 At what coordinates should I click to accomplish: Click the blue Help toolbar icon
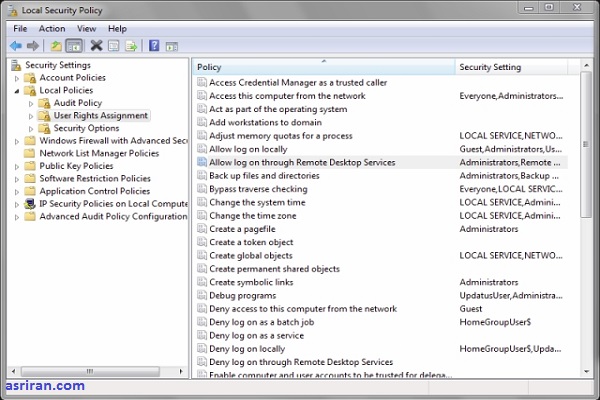click(x=154, y=46)
